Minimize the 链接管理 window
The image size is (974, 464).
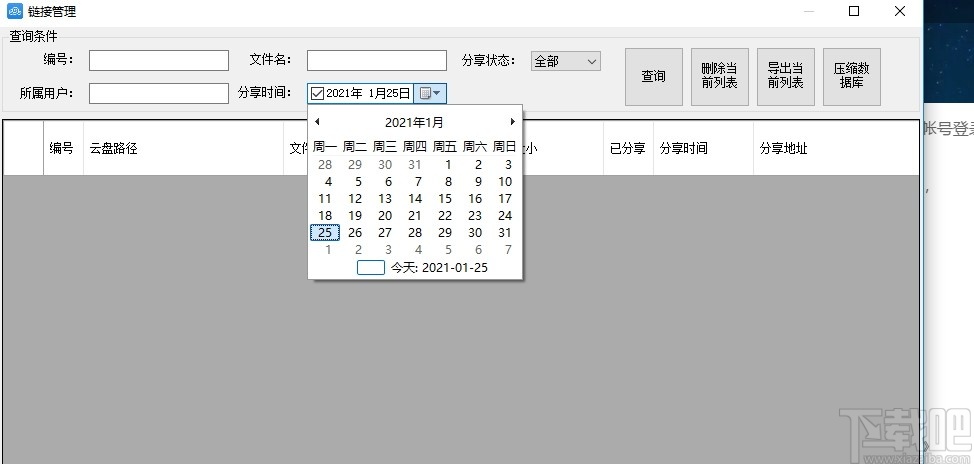click(809, 11)
